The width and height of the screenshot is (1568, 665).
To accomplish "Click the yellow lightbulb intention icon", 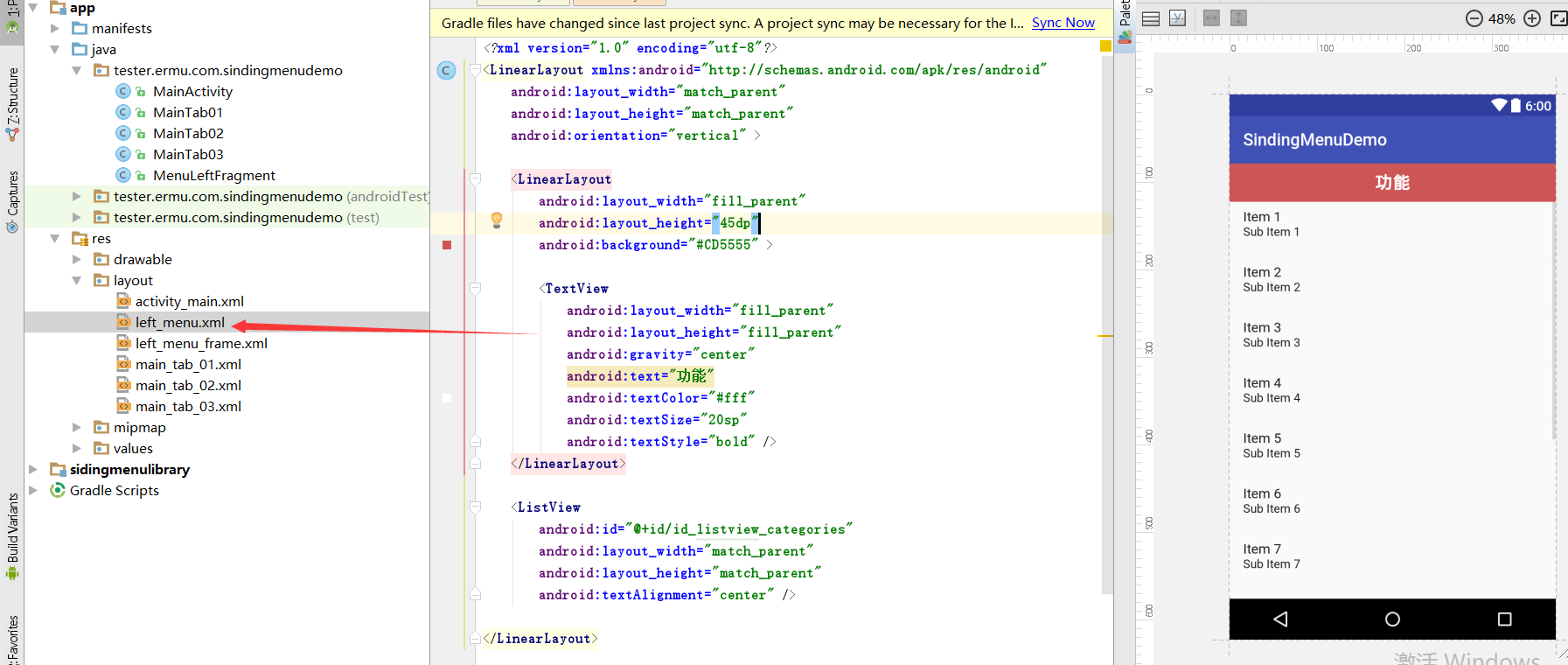I will (x=496, y=220).
